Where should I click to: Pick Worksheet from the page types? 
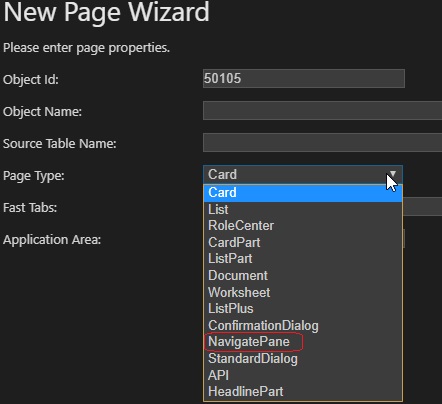pyautogui.click(x=303, y=292)
